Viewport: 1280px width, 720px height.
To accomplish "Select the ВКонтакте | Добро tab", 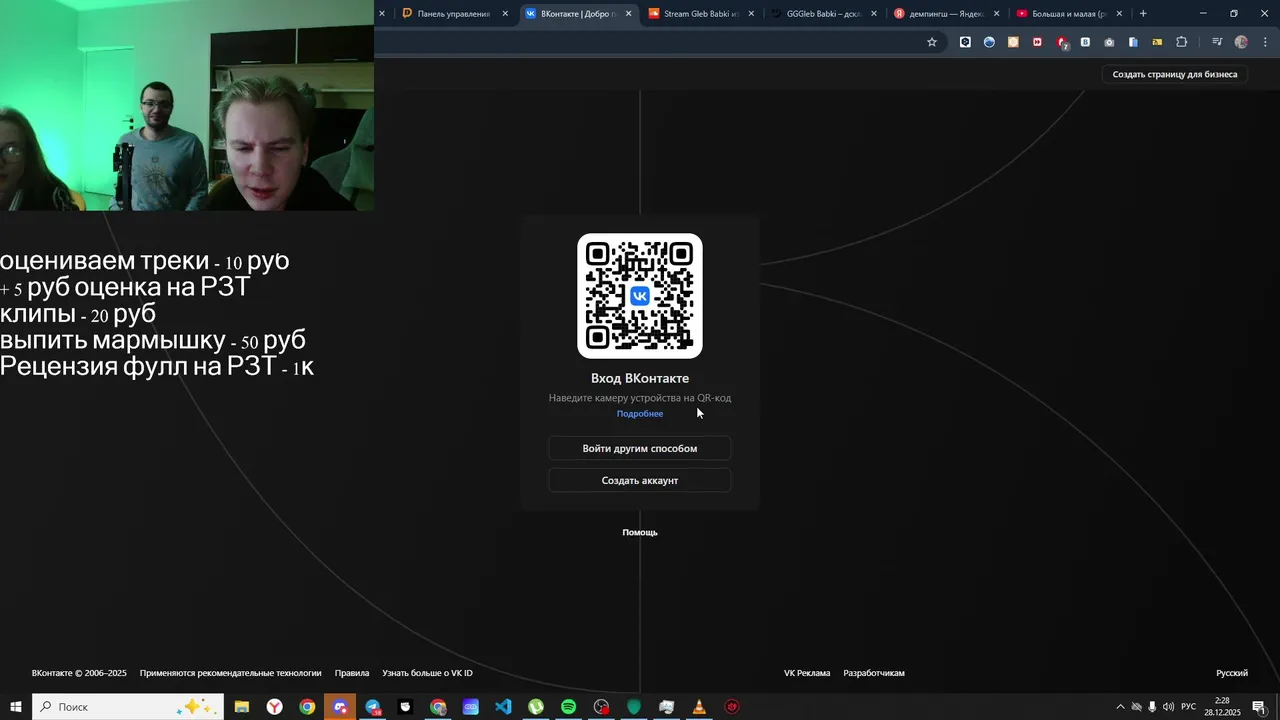I will (577, 14).
